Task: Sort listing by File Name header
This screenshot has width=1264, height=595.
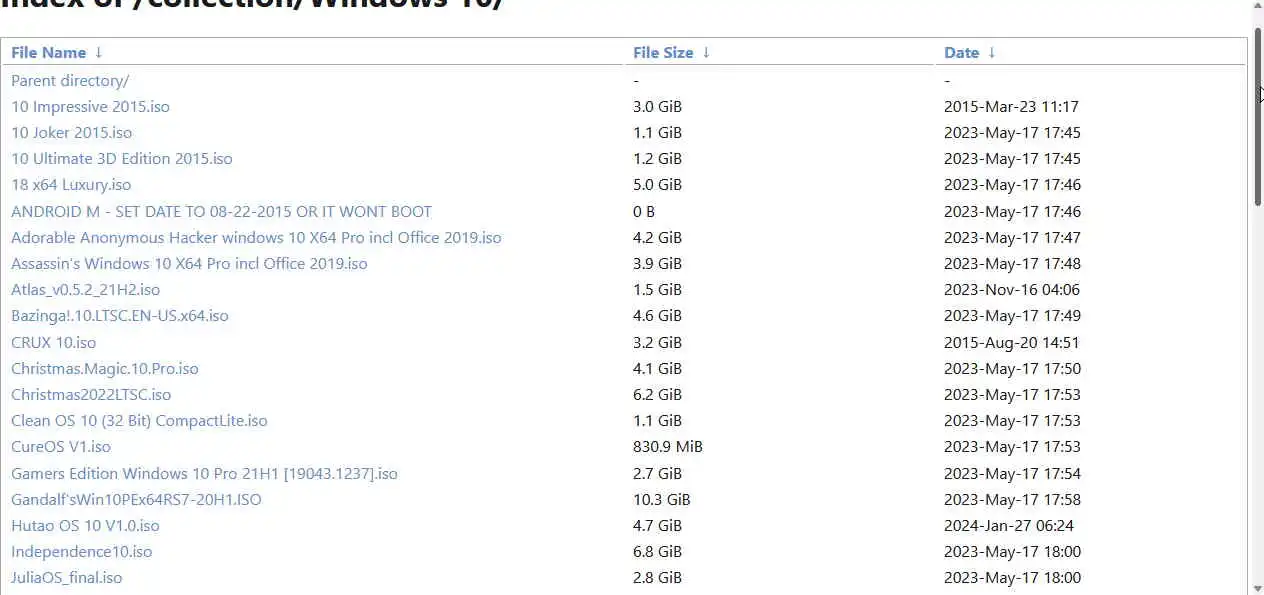Action: click(48, 53)
